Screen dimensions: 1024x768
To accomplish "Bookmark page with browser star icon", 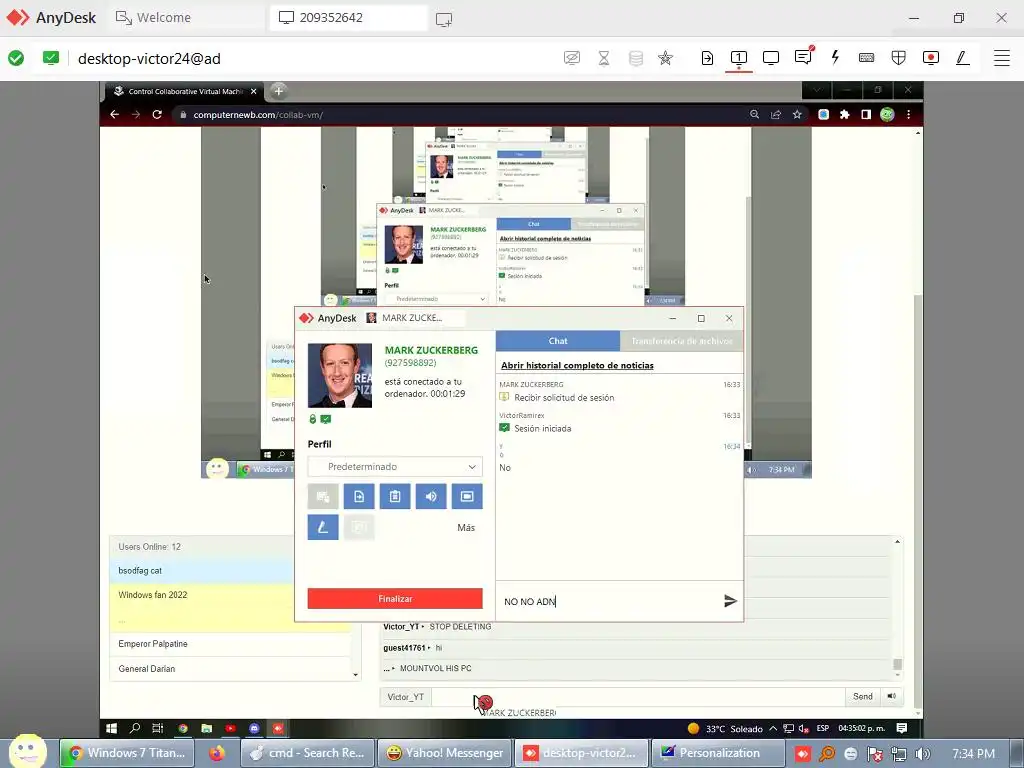I will 797,114.
